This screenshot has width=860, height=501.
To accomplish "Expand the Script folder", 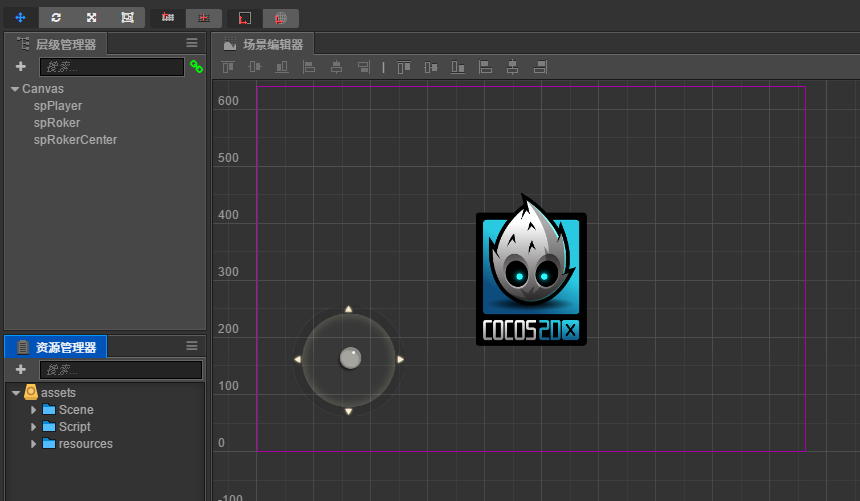I will click(33, 427).
